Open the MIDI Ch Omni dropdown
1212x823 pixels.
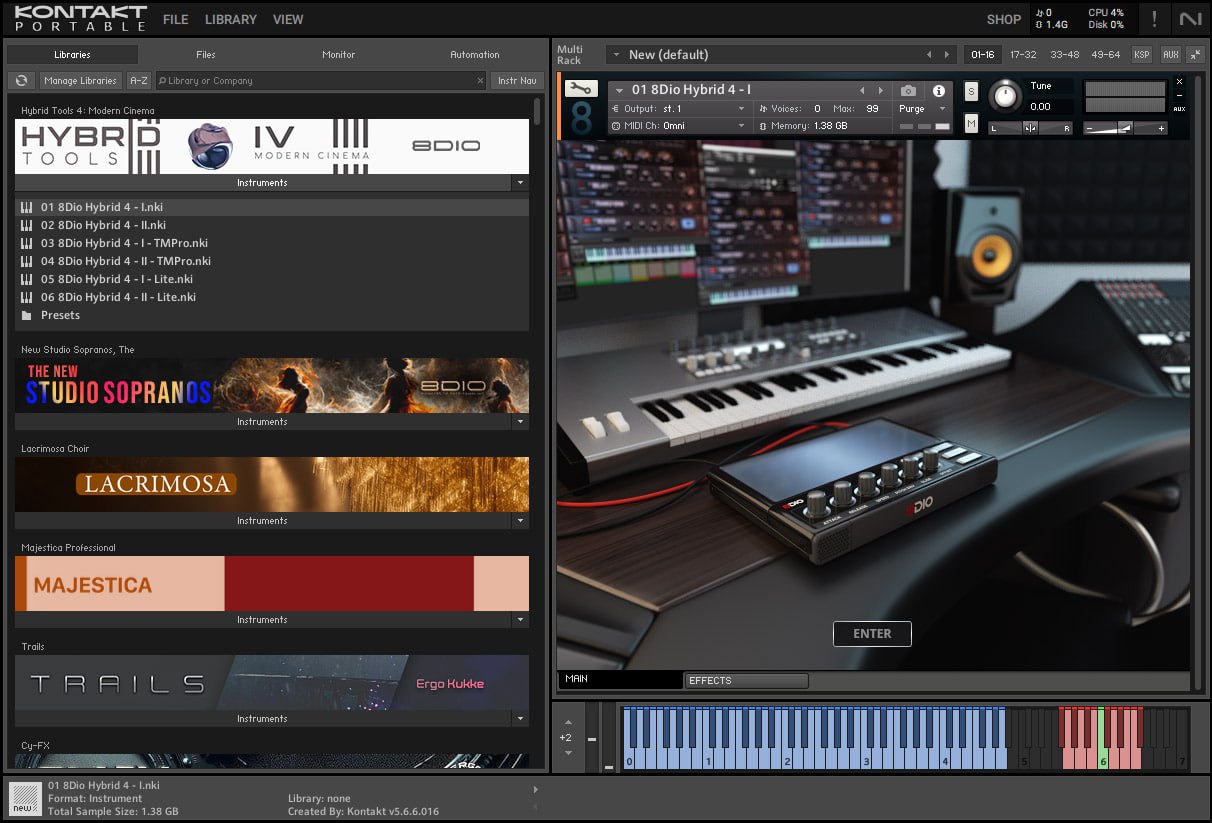(x=679, y=126)
